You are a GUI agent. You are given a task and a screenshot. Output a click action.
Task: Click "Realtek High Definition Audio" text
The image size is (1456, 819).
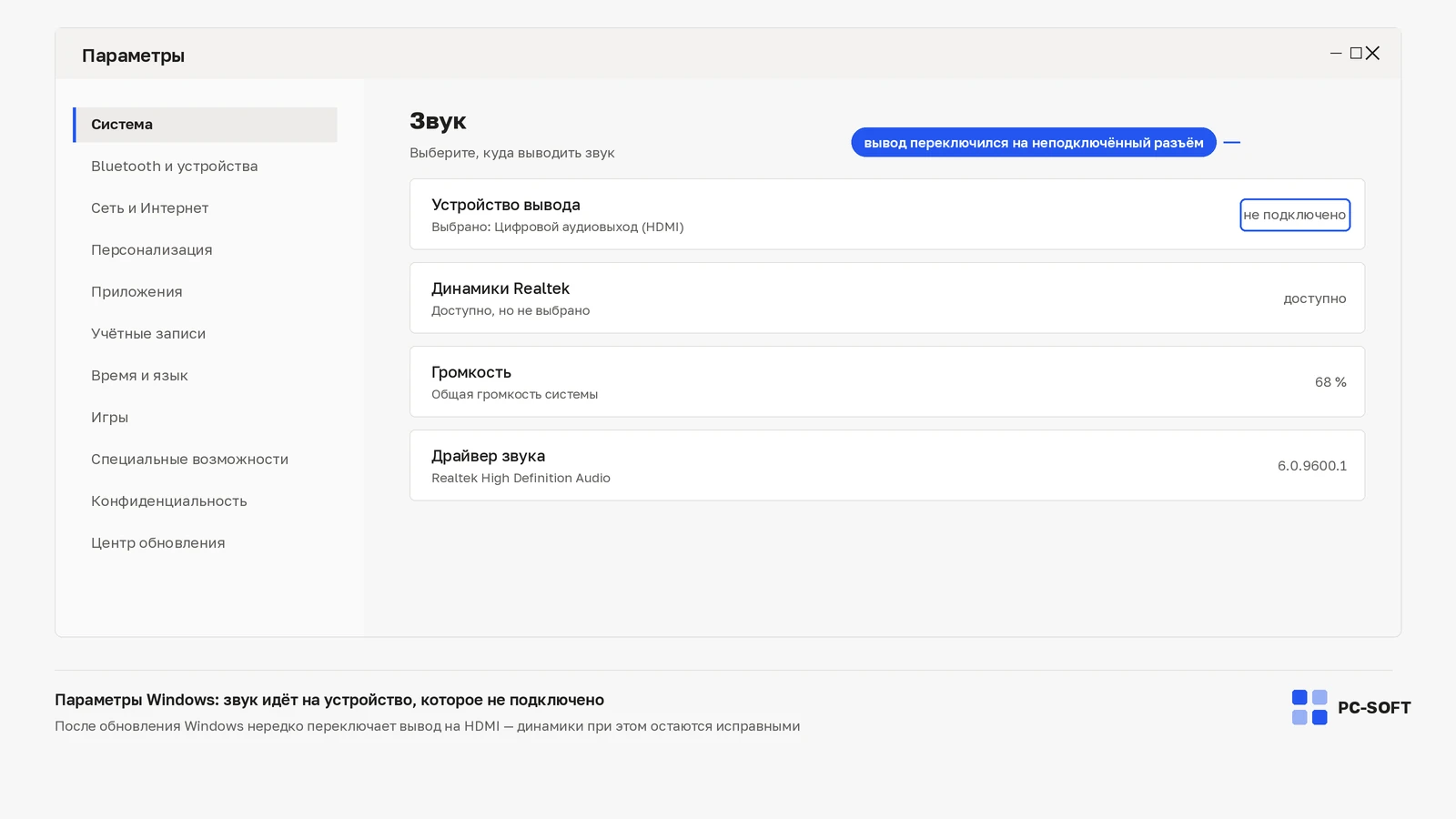(521, 478)
